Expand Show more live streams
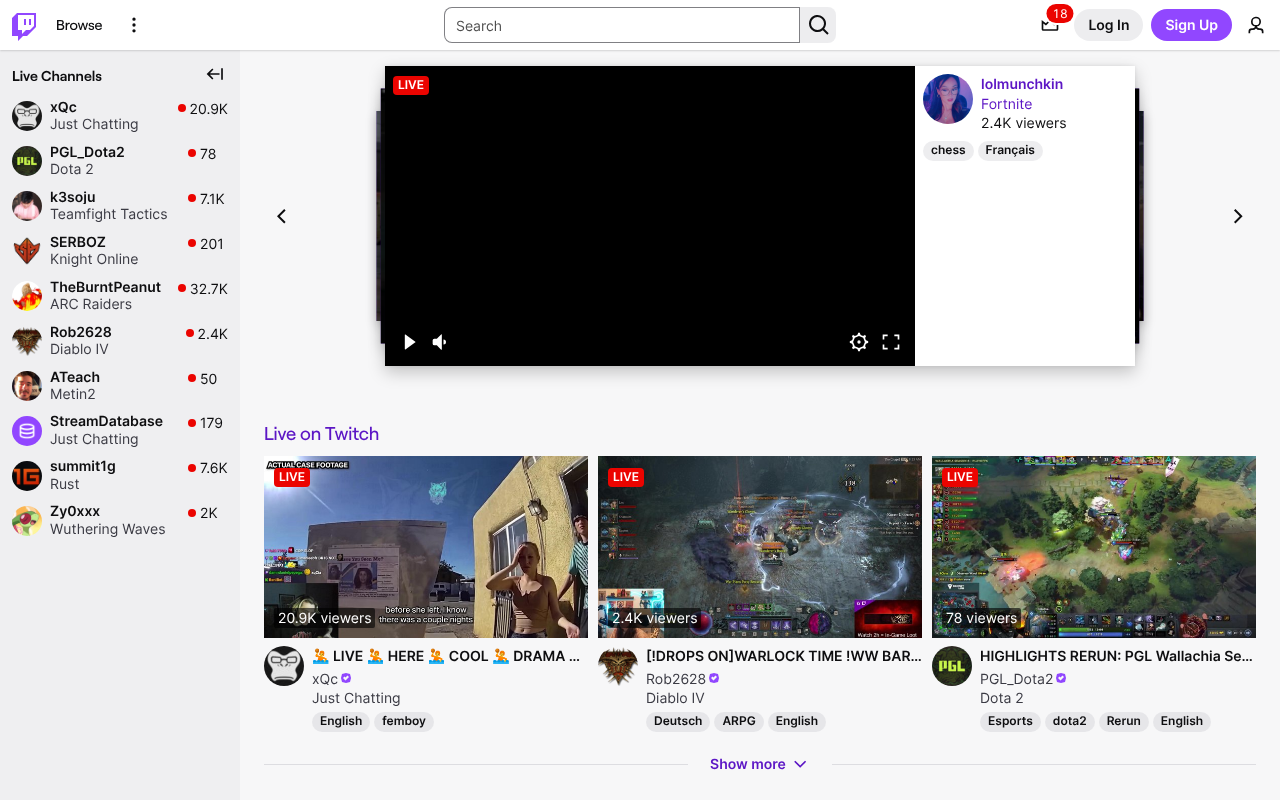This screenshot has width=1280, height=800. [759, 764]
